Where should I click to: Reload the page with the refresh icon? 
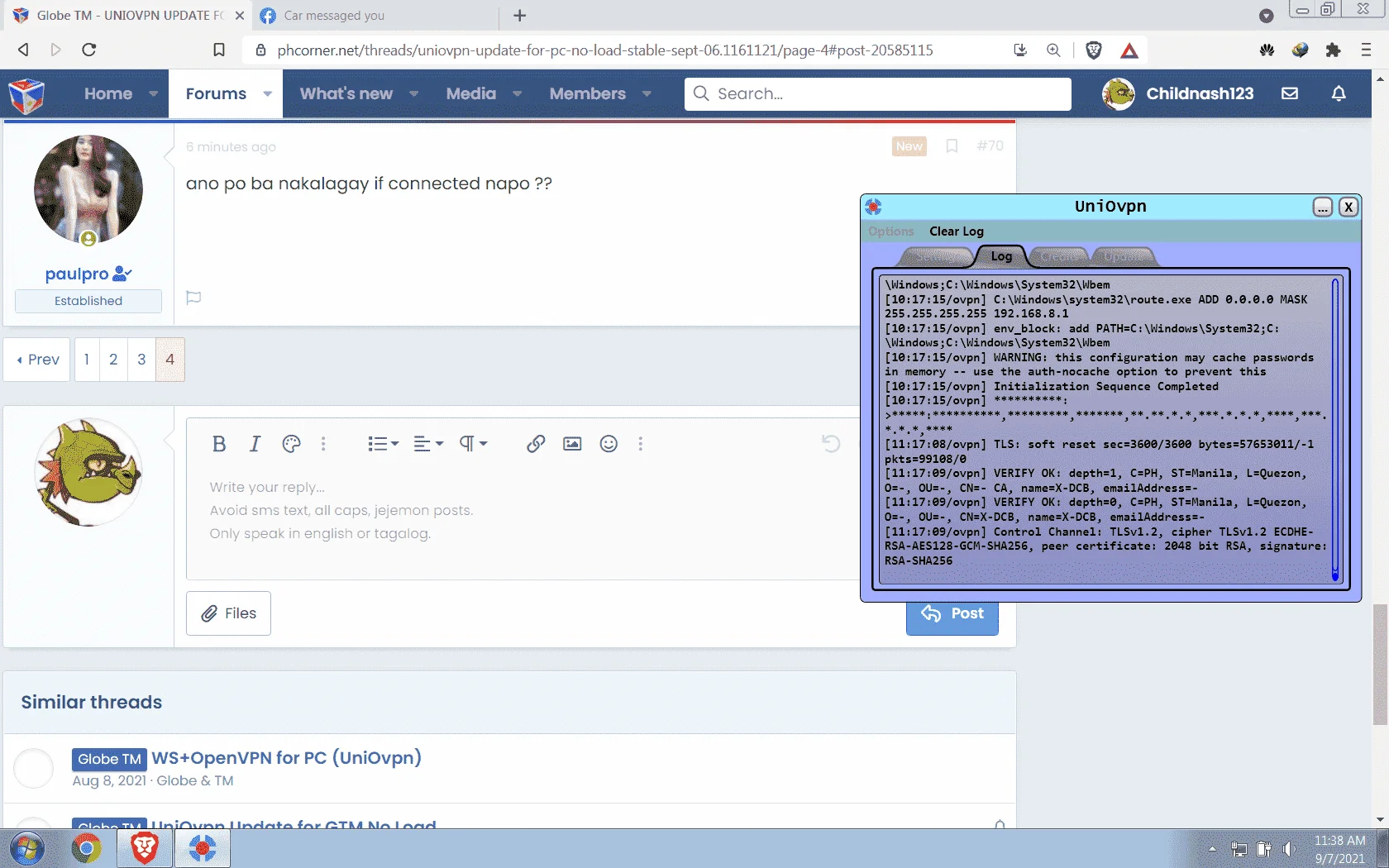(89, 50)
